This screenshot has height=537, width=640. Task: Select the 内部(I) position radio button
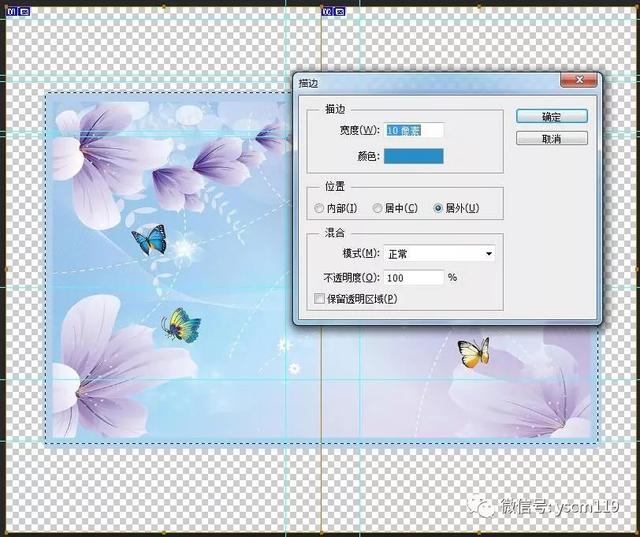(319, 208)
